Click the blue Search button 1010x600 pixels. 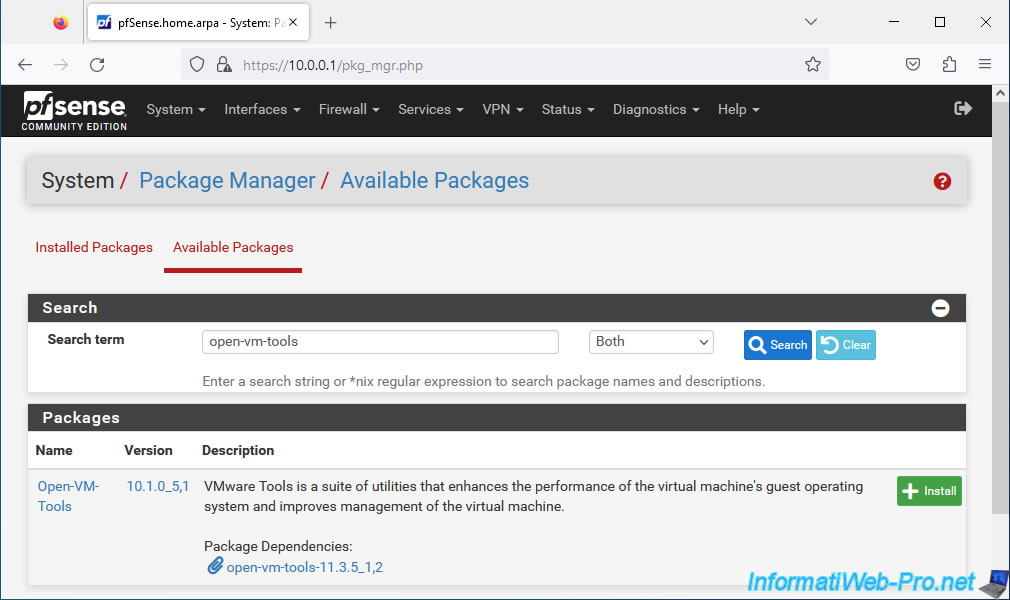coord(777,345)
